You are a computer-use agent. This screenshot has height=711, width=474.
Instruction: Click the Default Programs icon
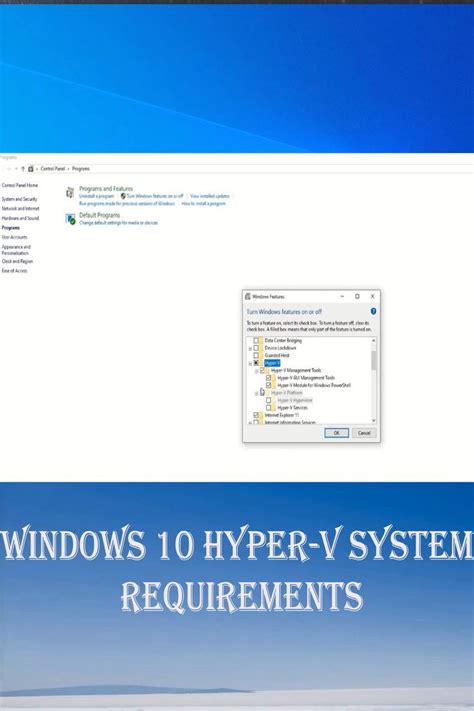click(x=70, y=219)
